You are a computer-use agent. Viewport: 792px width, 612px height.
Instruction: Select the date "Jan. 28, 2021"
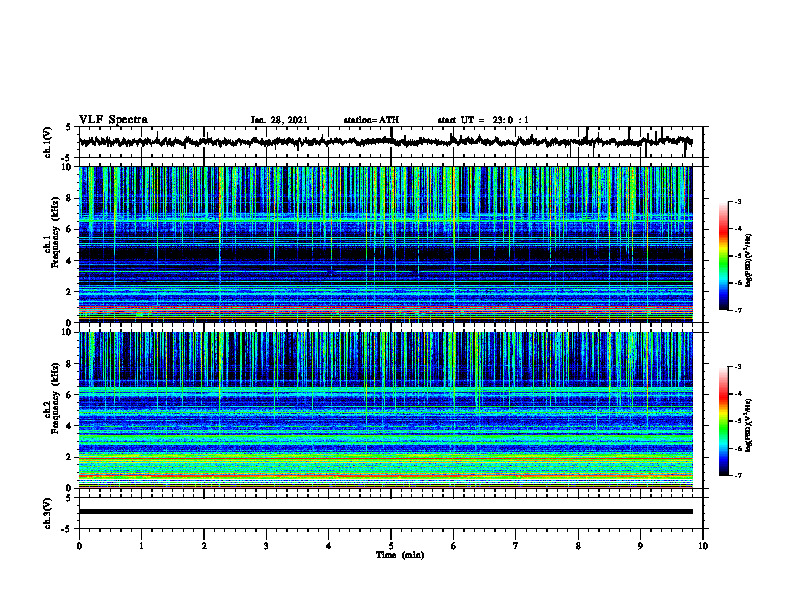point(279,120)
